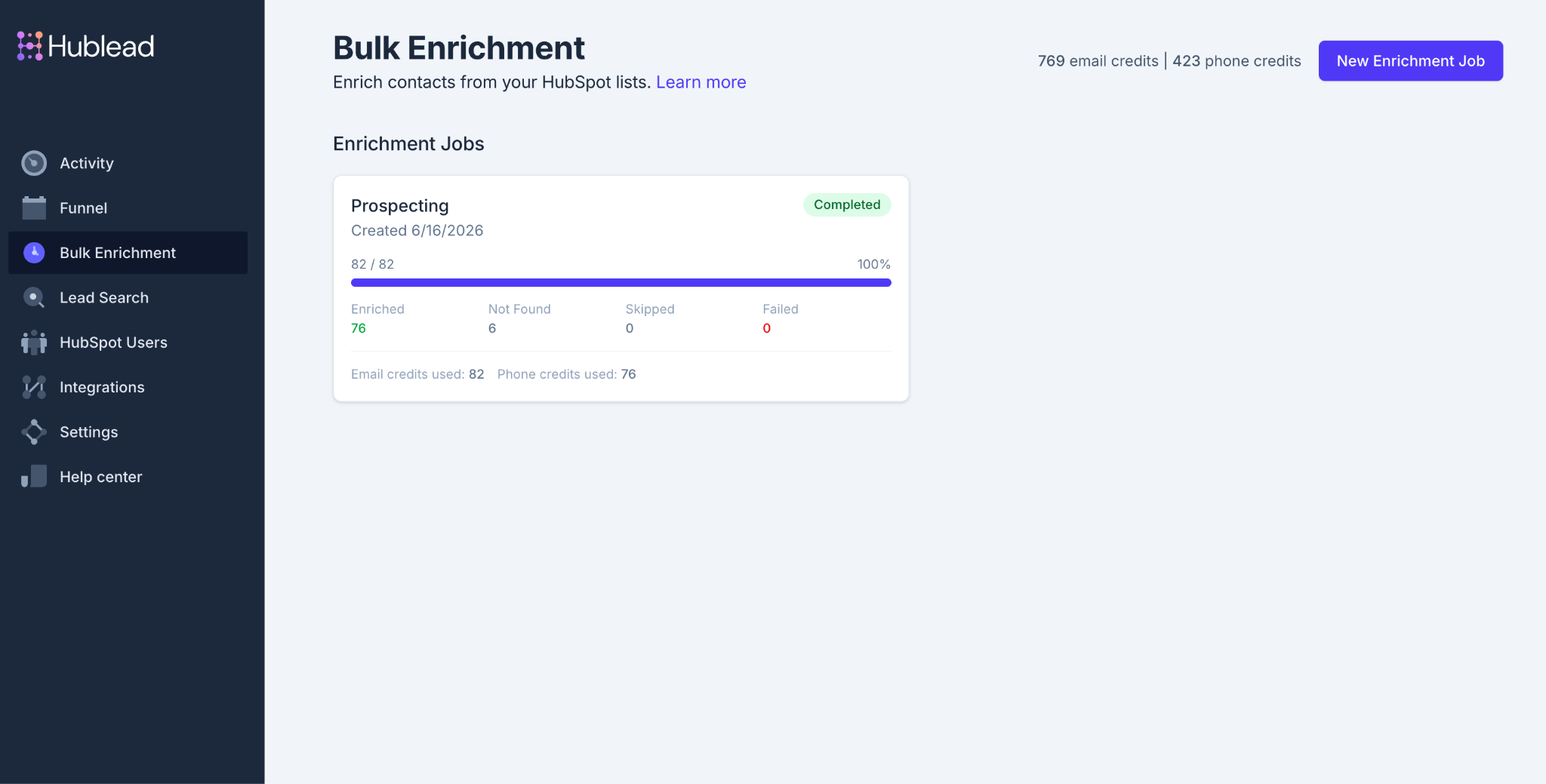This screenshot has width=1546, height=784.
Task: Click the Enrichment Jobs heading
Action: pos(408,143)
